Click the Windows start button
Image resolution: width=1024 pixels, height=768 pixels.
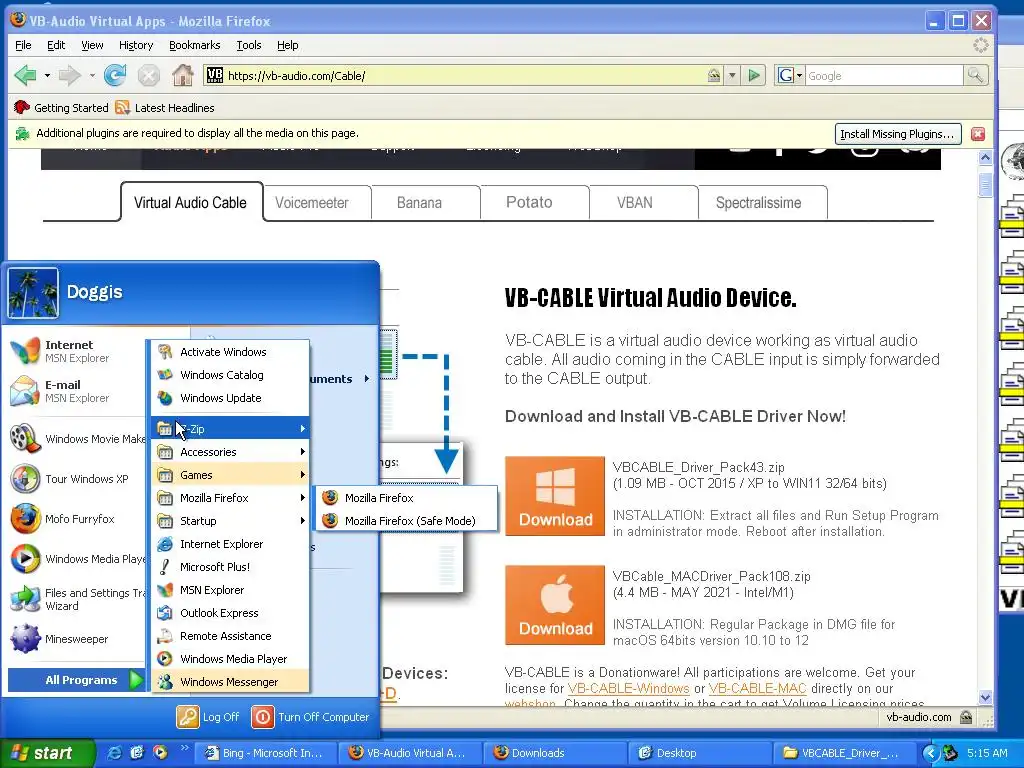coord(46,753)
